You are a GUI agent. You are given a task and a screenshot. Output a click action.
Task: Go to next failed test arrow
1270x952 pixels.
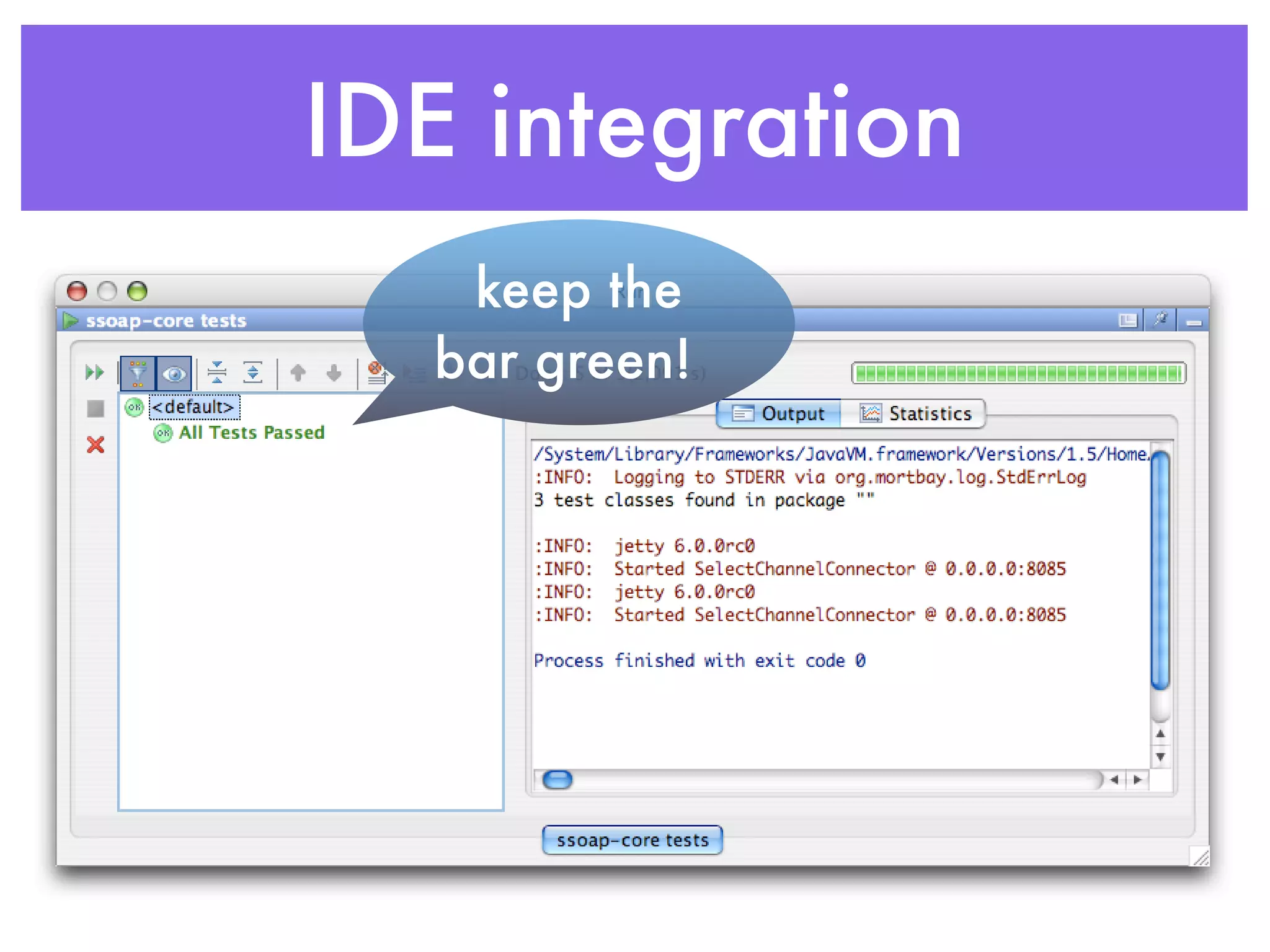coord(334,372)
